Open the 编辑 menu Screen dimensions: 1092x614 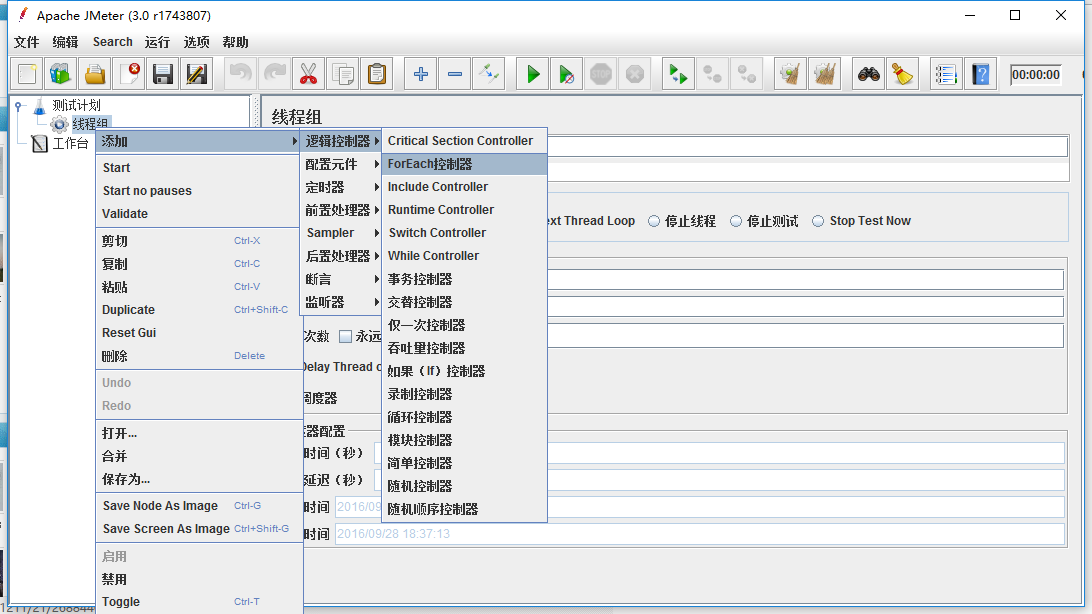pyautogui.click(x=65, y=42)
